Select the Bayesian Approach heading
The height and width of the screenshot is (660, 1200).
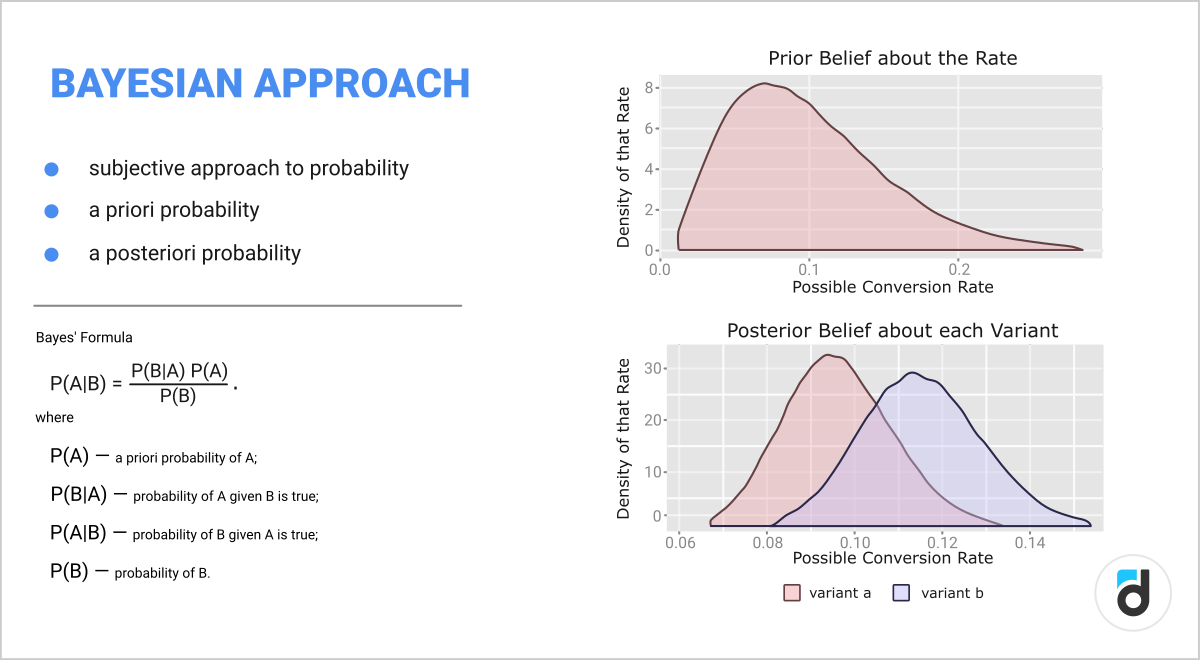(260, 84)
